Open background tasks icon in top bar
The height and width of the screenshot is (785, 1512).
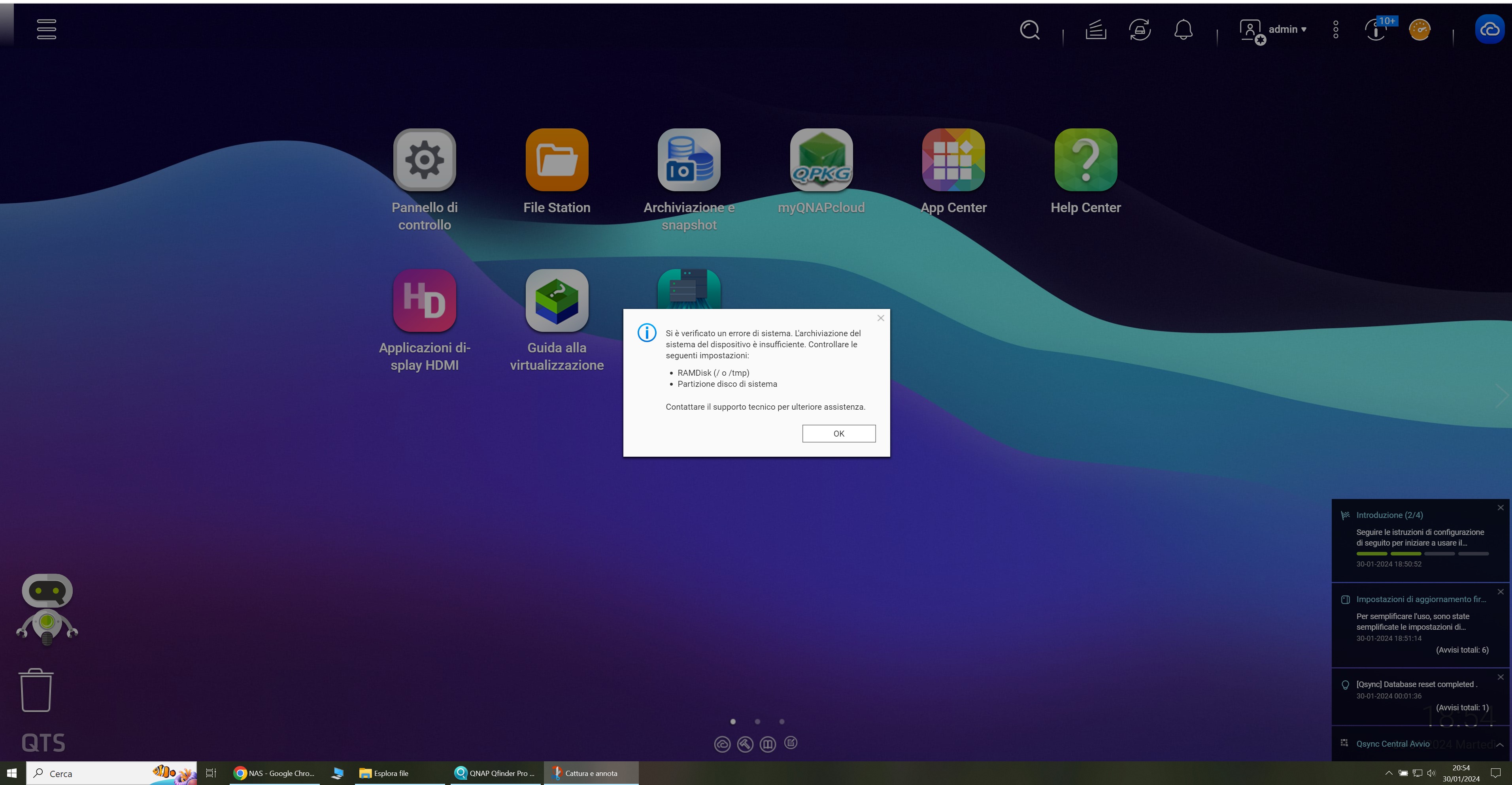point(1095,29)
